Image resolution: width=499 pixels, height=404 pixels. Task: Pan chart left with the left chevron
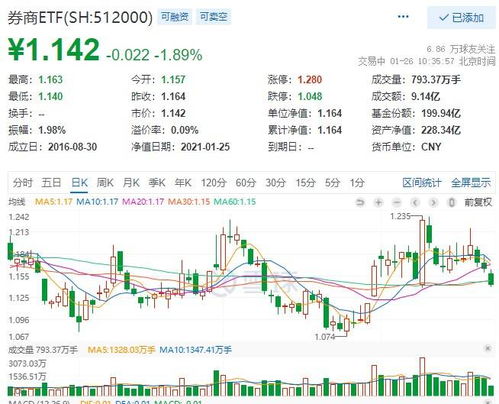(x=415, y=202)
